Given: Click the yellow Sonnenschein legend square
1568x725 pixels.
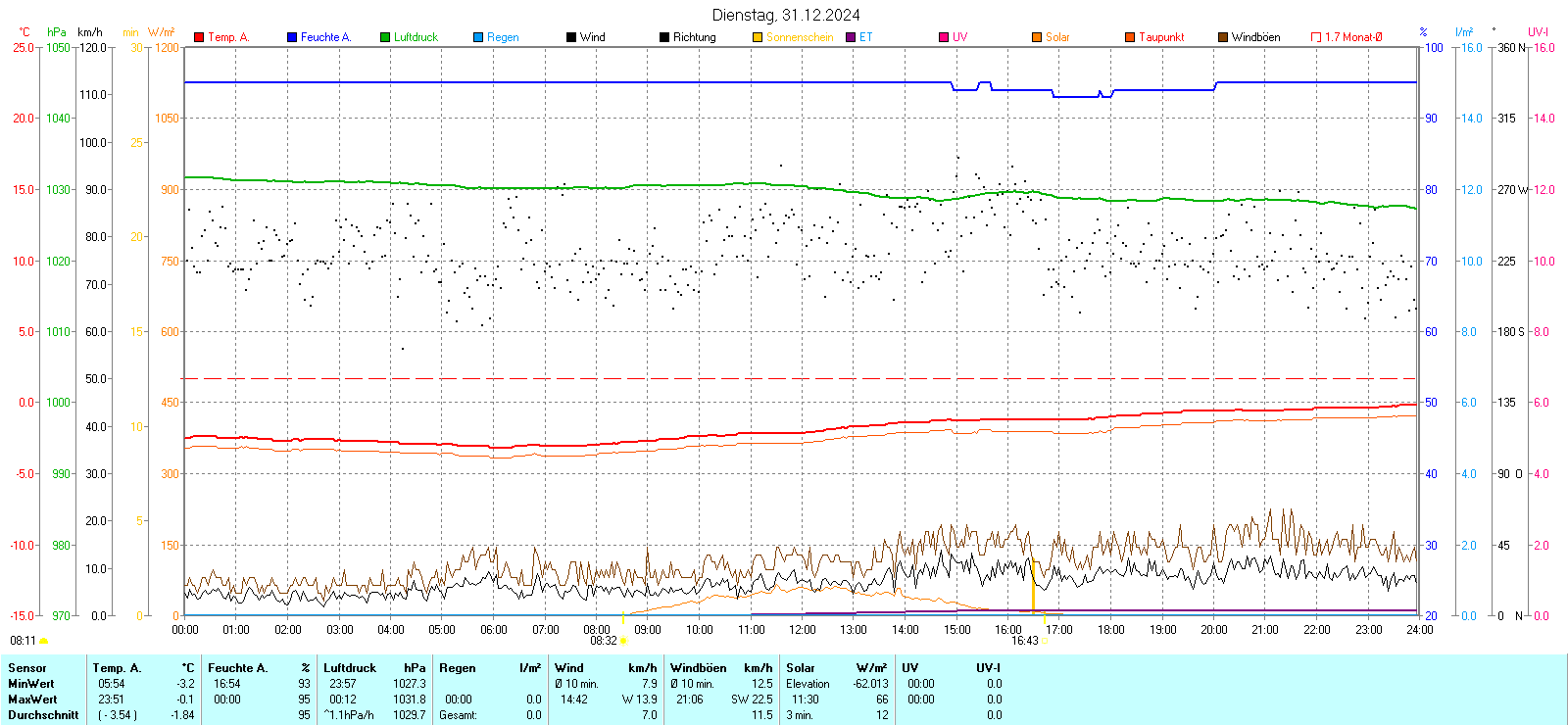Looking at the screenshot, I should 758,37.
